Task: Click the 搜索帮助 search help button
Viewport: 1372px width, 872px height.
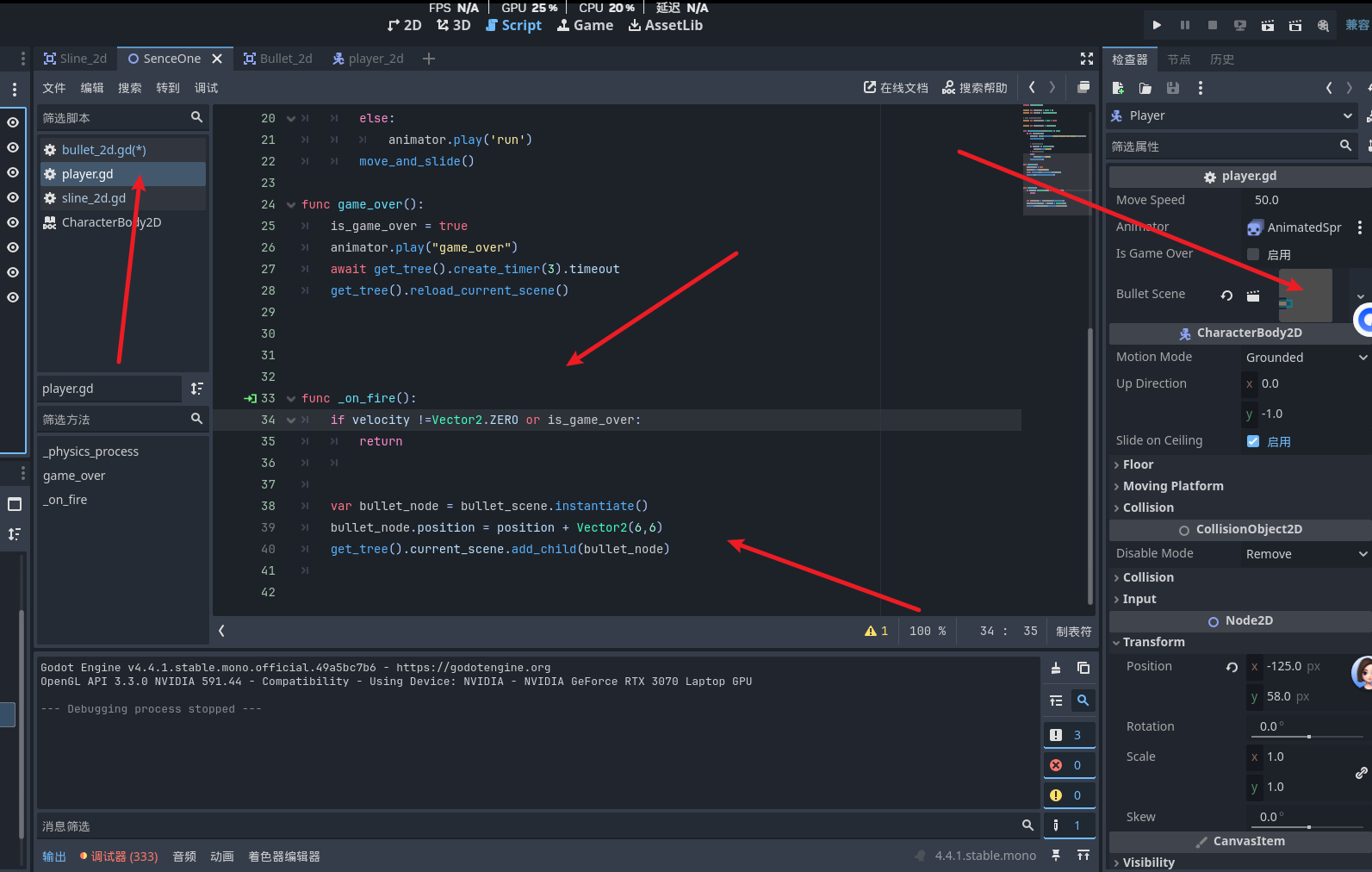Action: coord(975,88)
